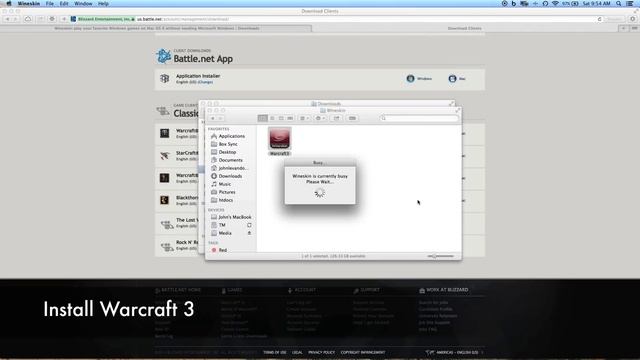
Task: Open the Warcraft3 wrapper icon in Finder
Action: click(x=280, y=139)
